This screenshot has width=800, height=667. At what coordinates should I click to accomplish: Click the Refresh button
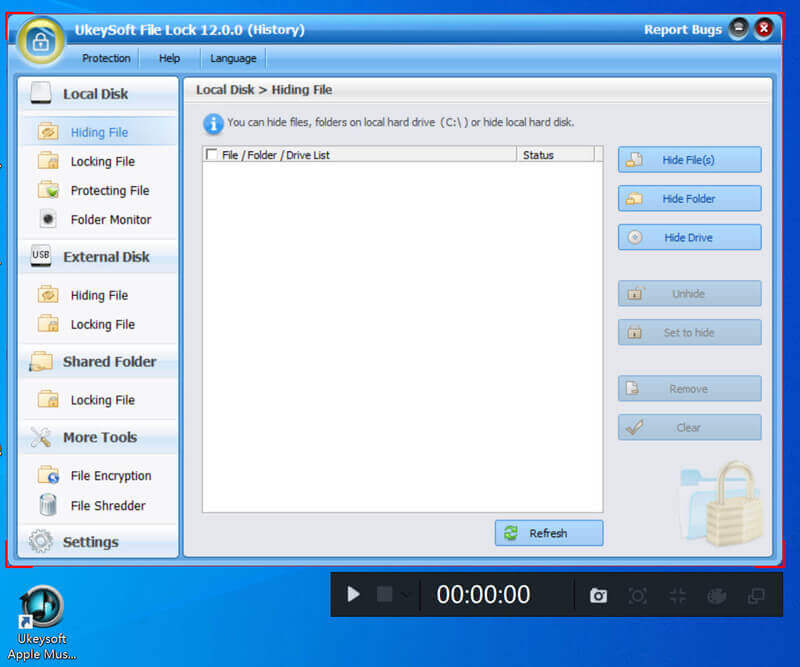click(549, 533)
